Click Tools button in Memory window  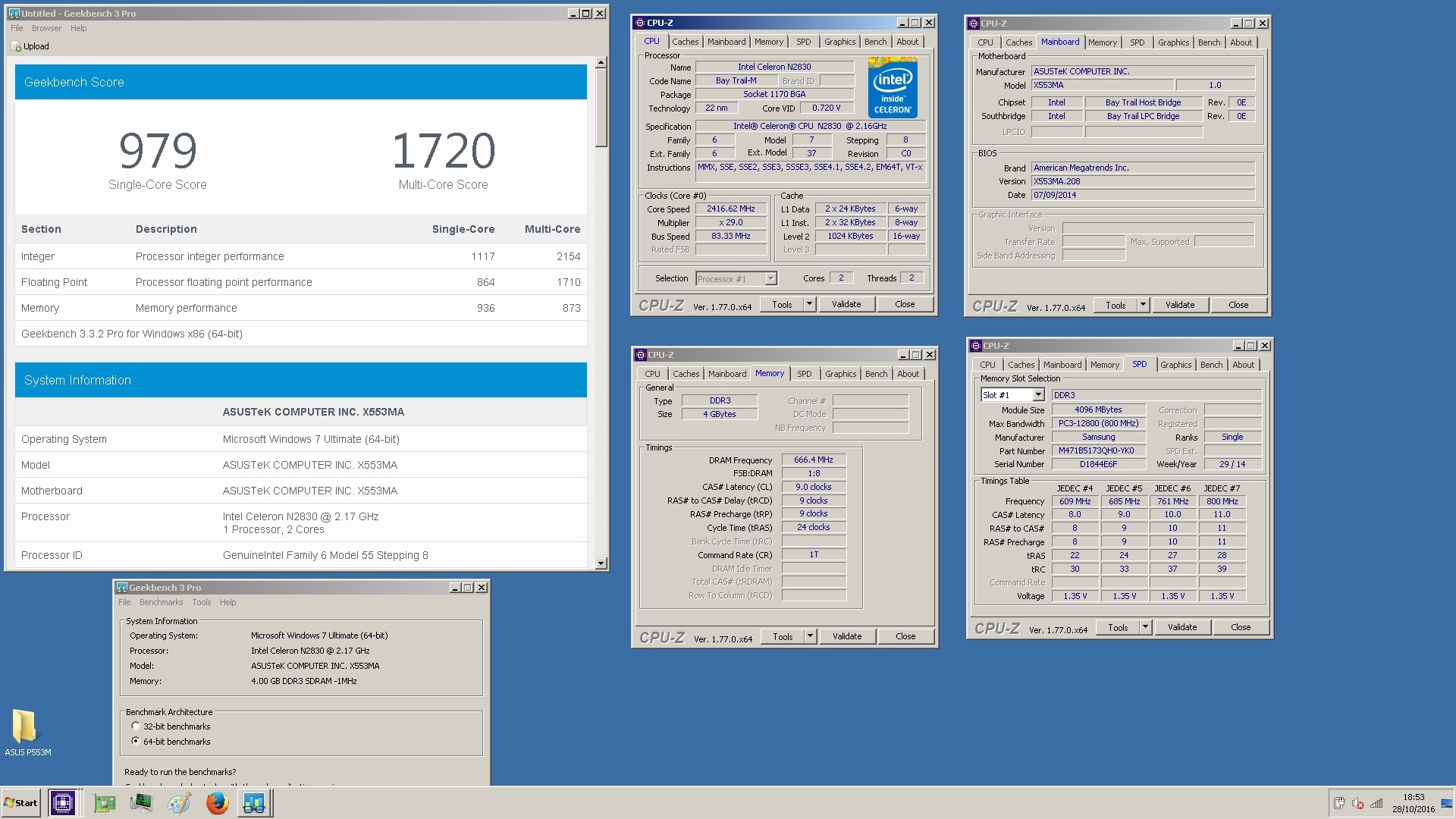(x=783, y=636)
